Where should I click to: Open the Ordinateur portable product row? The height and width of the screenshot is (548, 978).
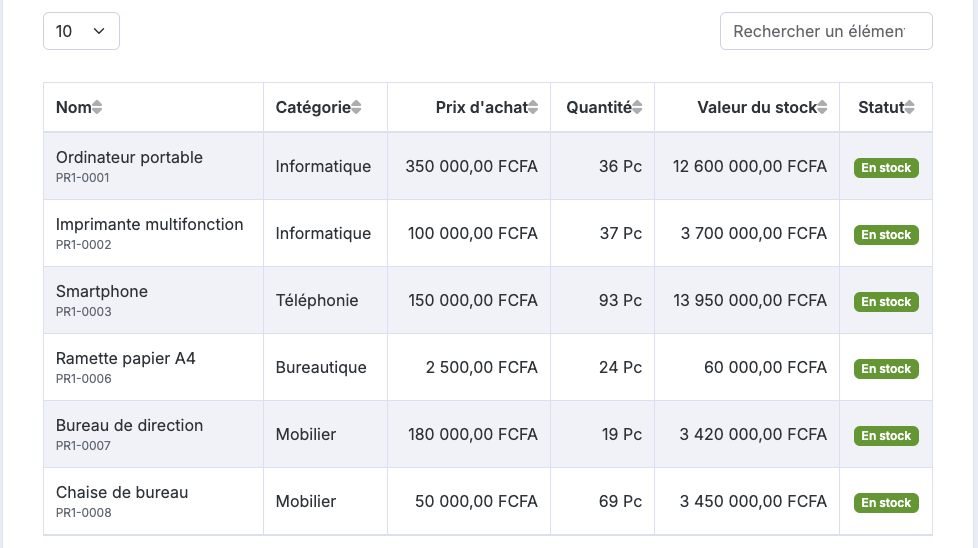[x=488, y=166]
